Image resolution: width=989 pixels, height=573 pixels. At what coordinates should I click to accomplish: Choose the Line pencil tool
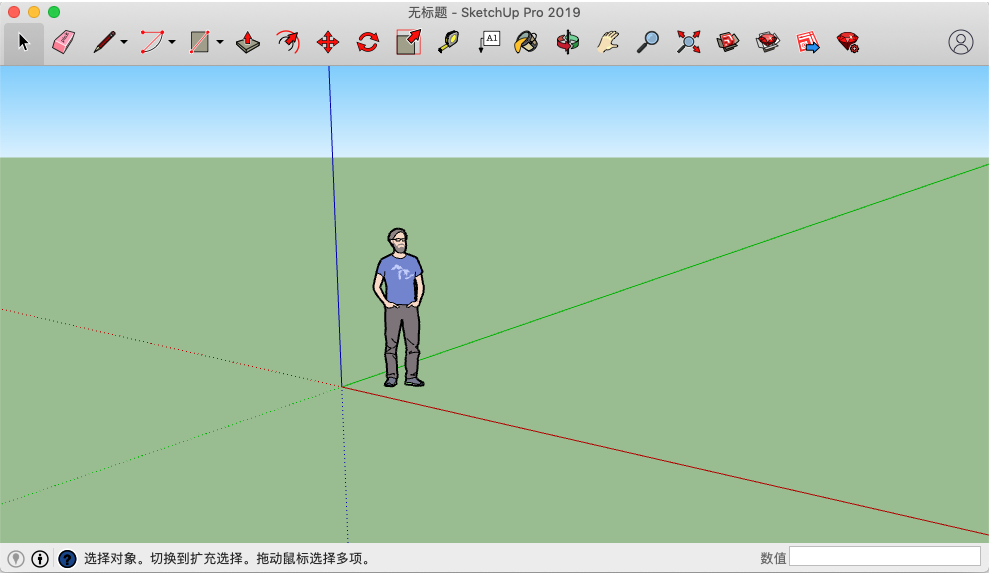[104, 42]
